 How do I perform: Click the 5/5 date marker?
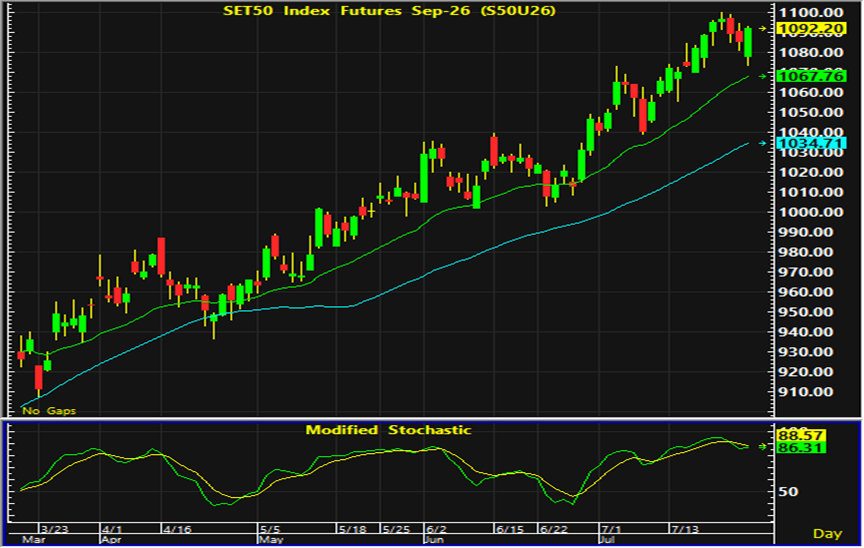[x=270, y=529]
